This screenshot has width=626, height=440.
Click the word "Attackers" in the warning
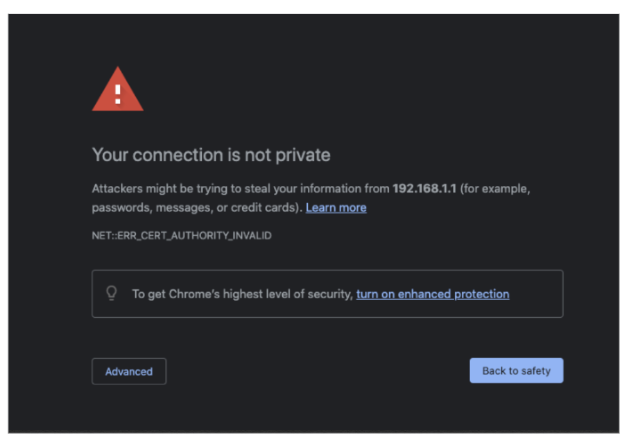[118, 188]
